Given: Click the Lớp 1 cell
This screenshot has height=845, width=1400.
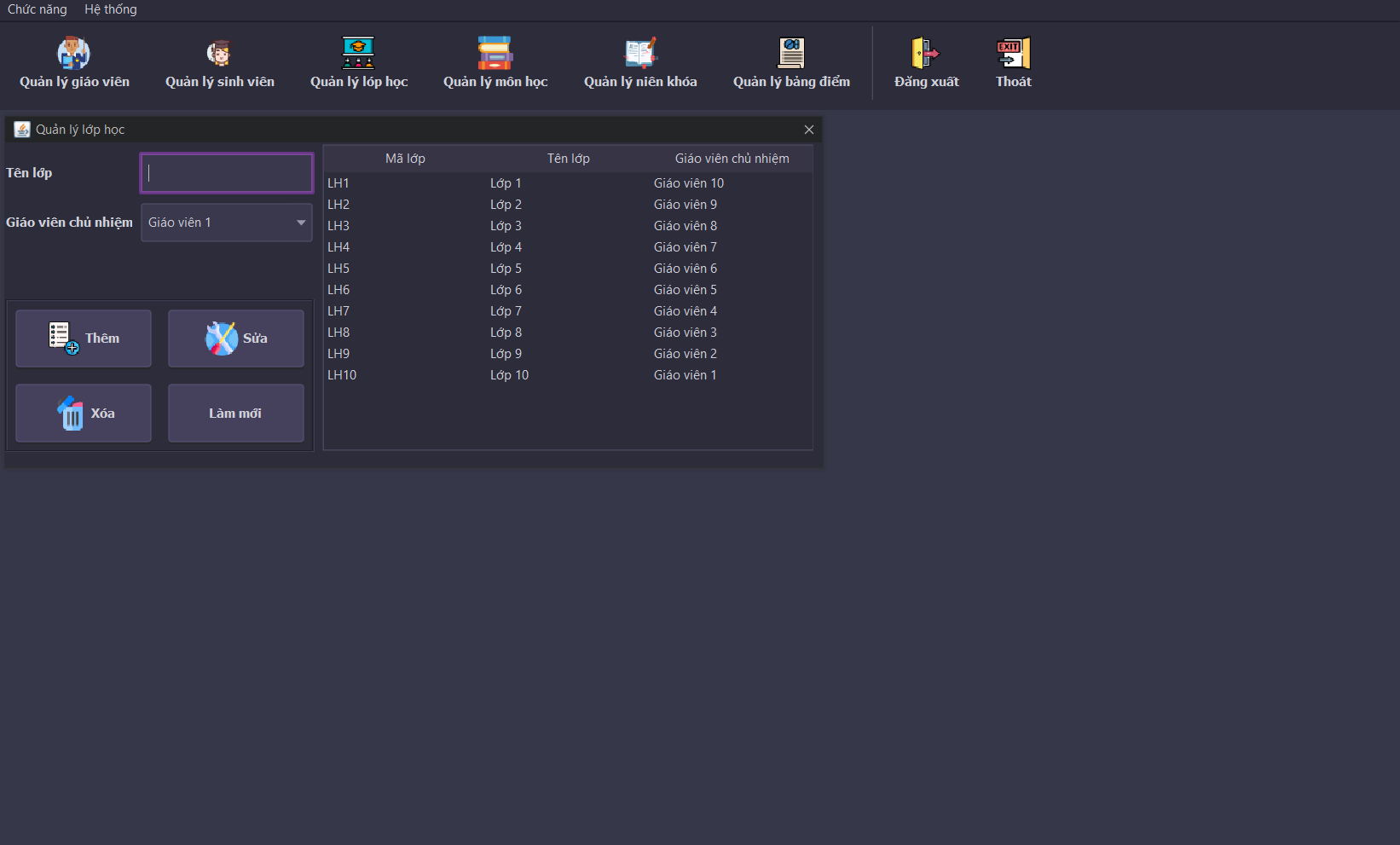Looking at the screenshot, I should (x=569, y=183).
